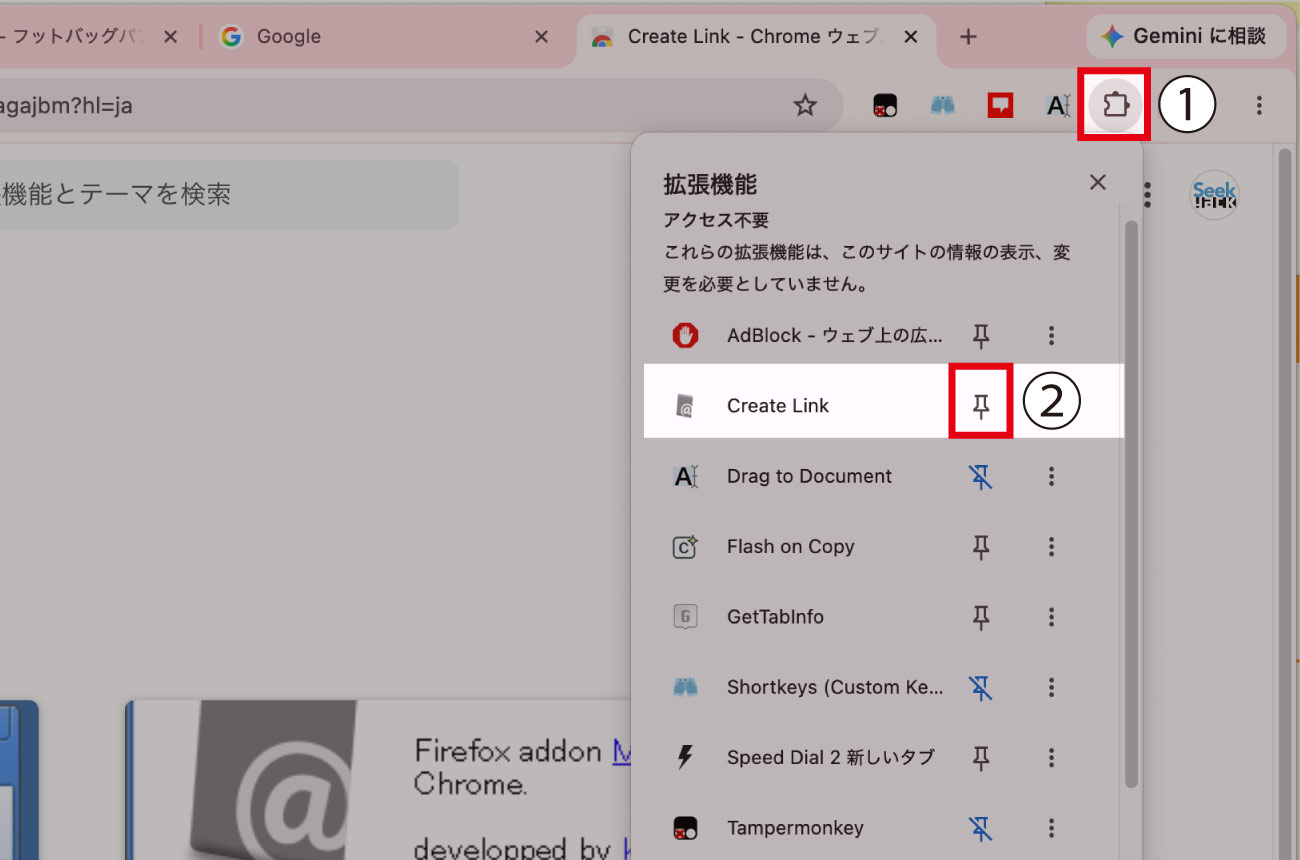The image size is (1300, 860).
Task: Click the Tampermonkey list icon
Action: pos(685,828)
